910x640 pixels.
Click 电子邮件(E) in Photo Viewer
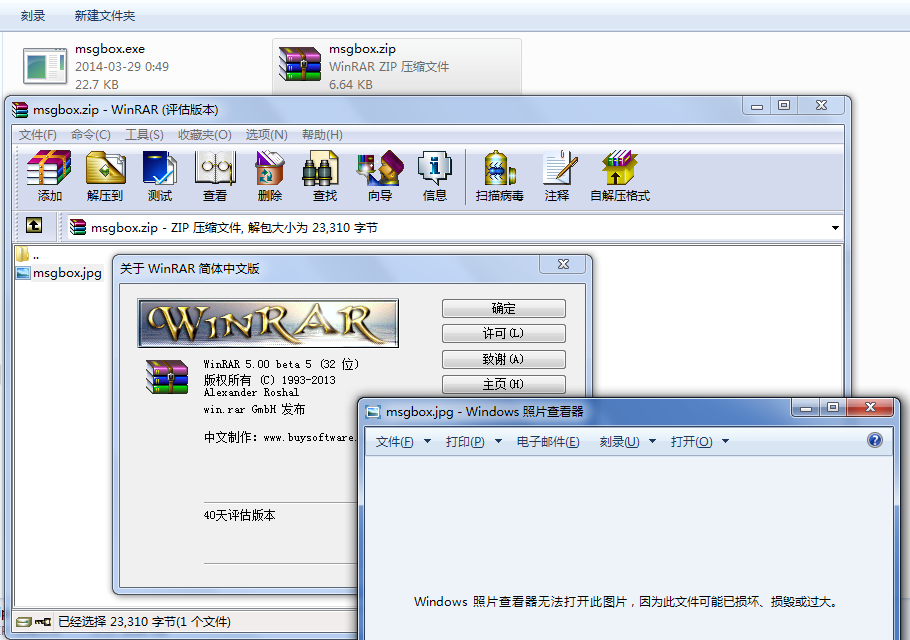point(548,442)
